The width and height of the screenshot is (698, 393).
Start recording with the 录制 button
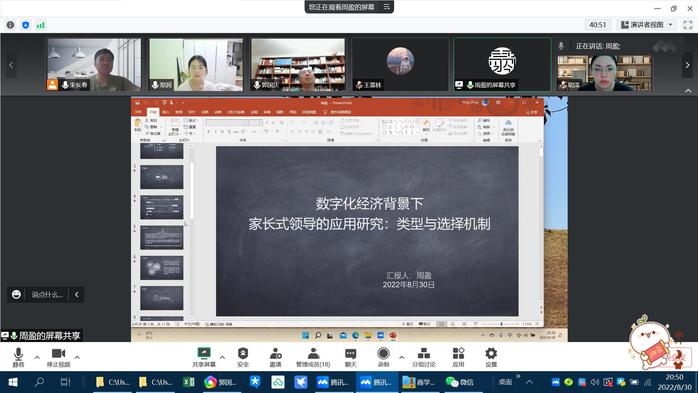pos(383,357)
